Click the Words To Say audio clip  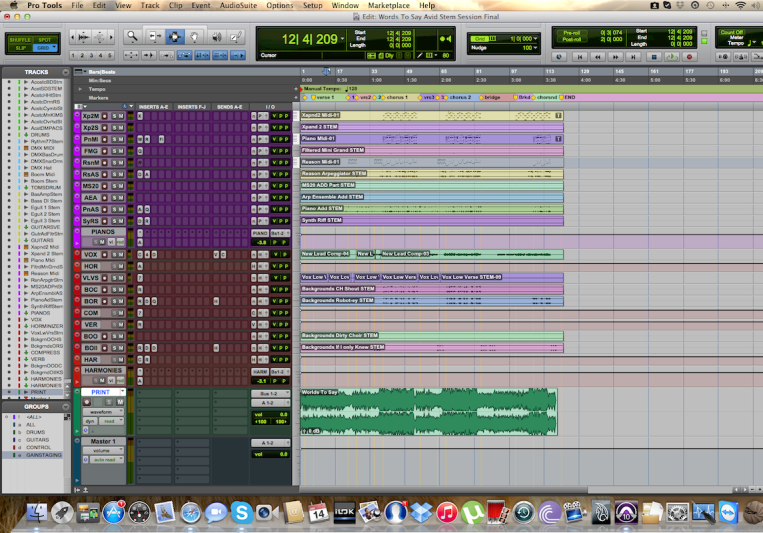429,412
